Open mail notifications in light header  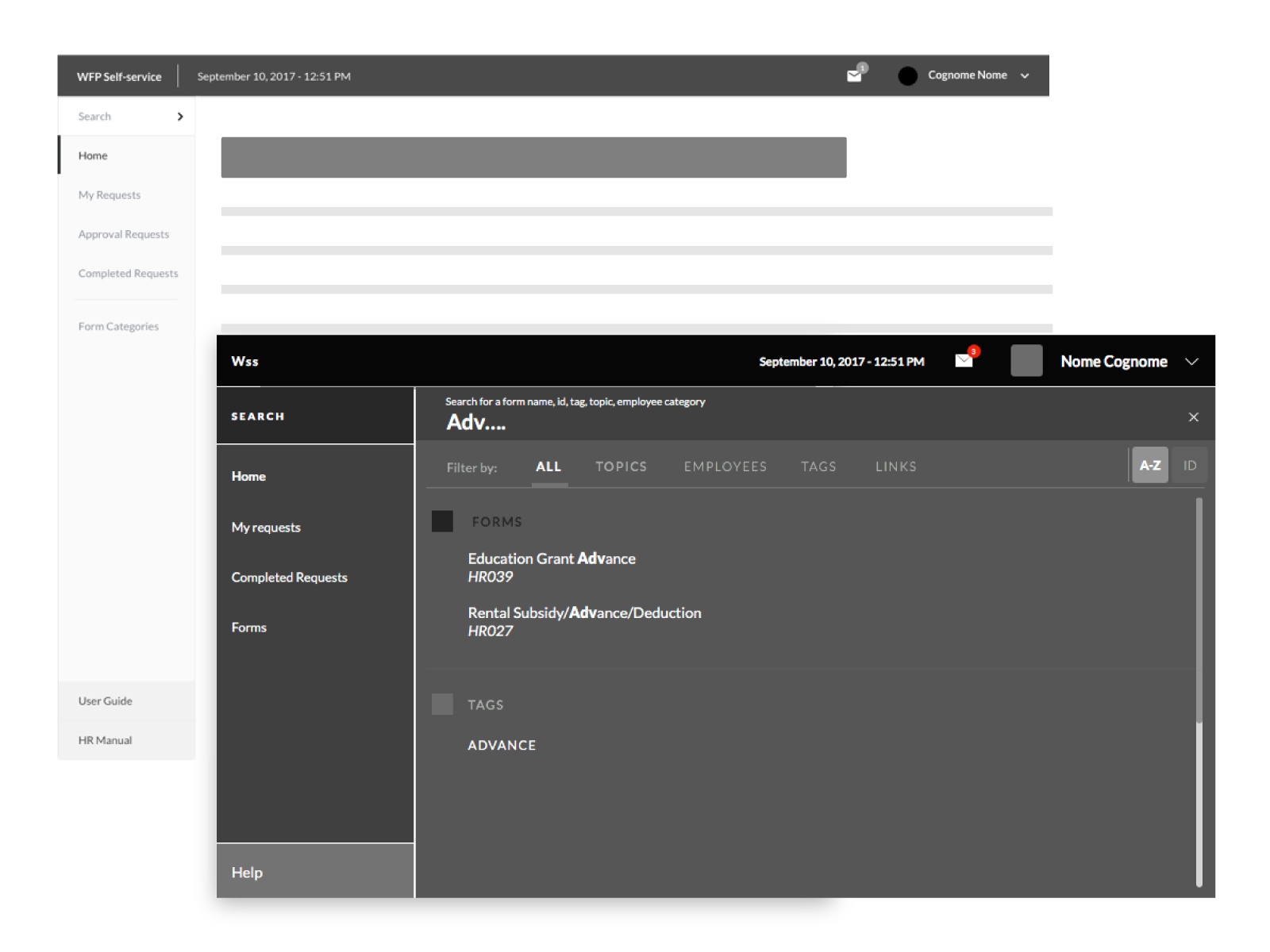click(x=855, y=75)
